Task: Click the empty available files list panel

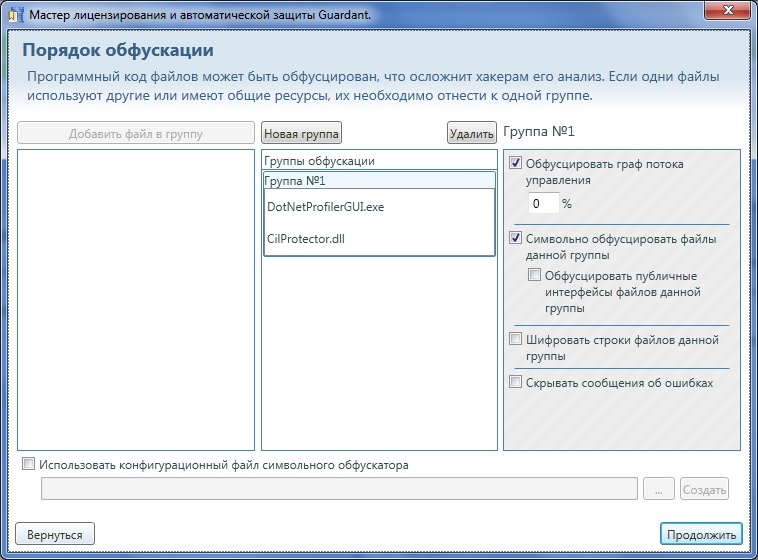Action: coord(136,300)
